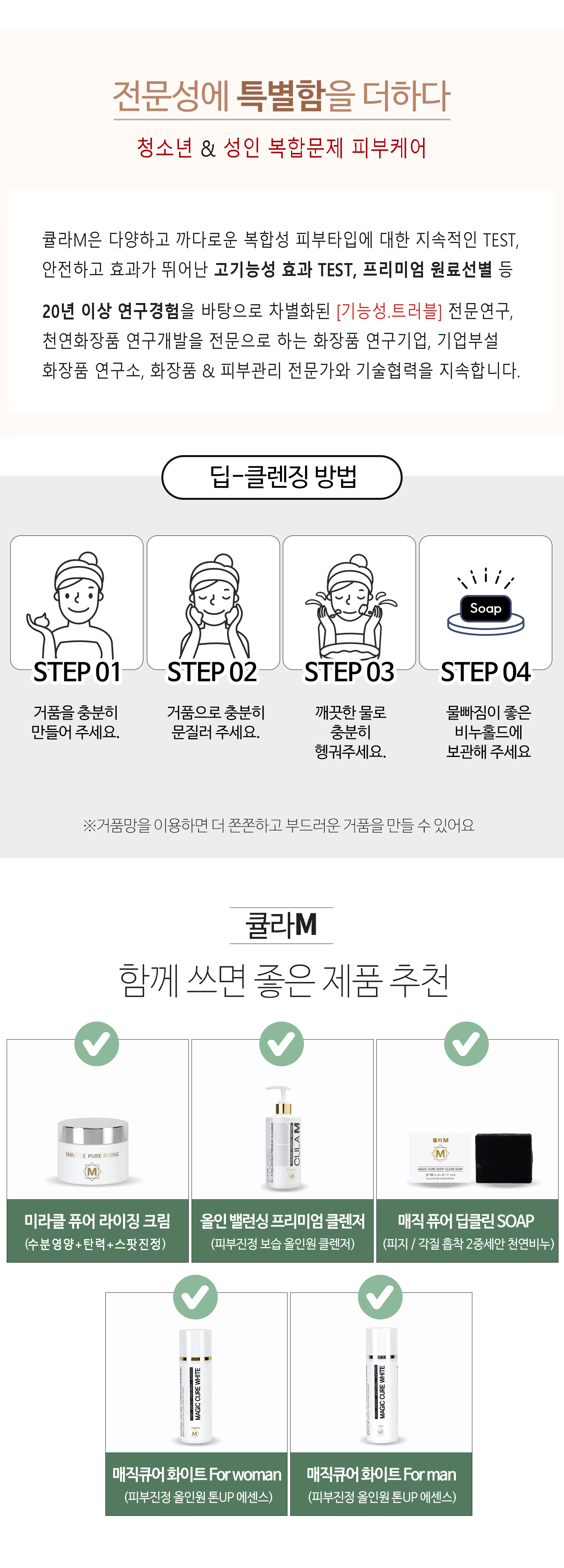Click checkmark above Magic Cure White For woman
This screenshot has width=564, height=1568.
coord(195,1296)
